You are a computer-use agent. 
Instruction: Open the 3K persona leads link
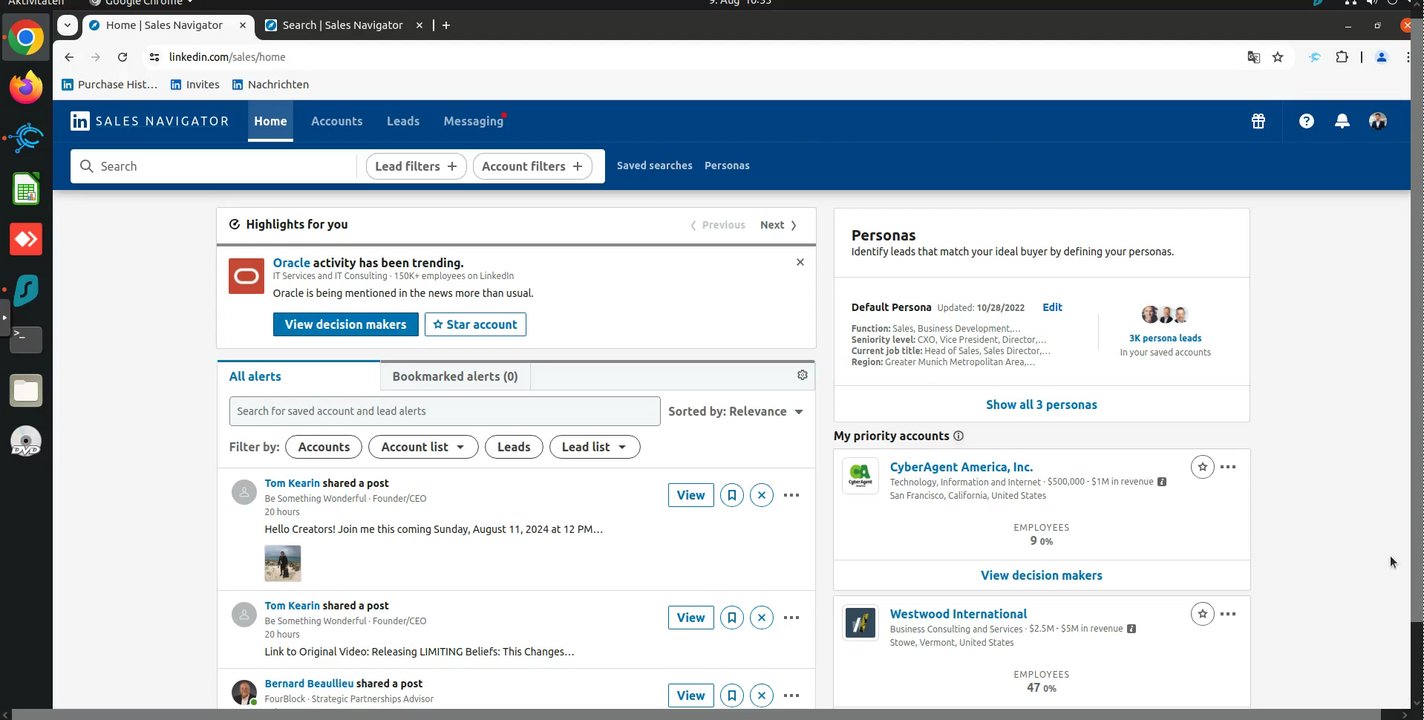tap(1165, 338)
